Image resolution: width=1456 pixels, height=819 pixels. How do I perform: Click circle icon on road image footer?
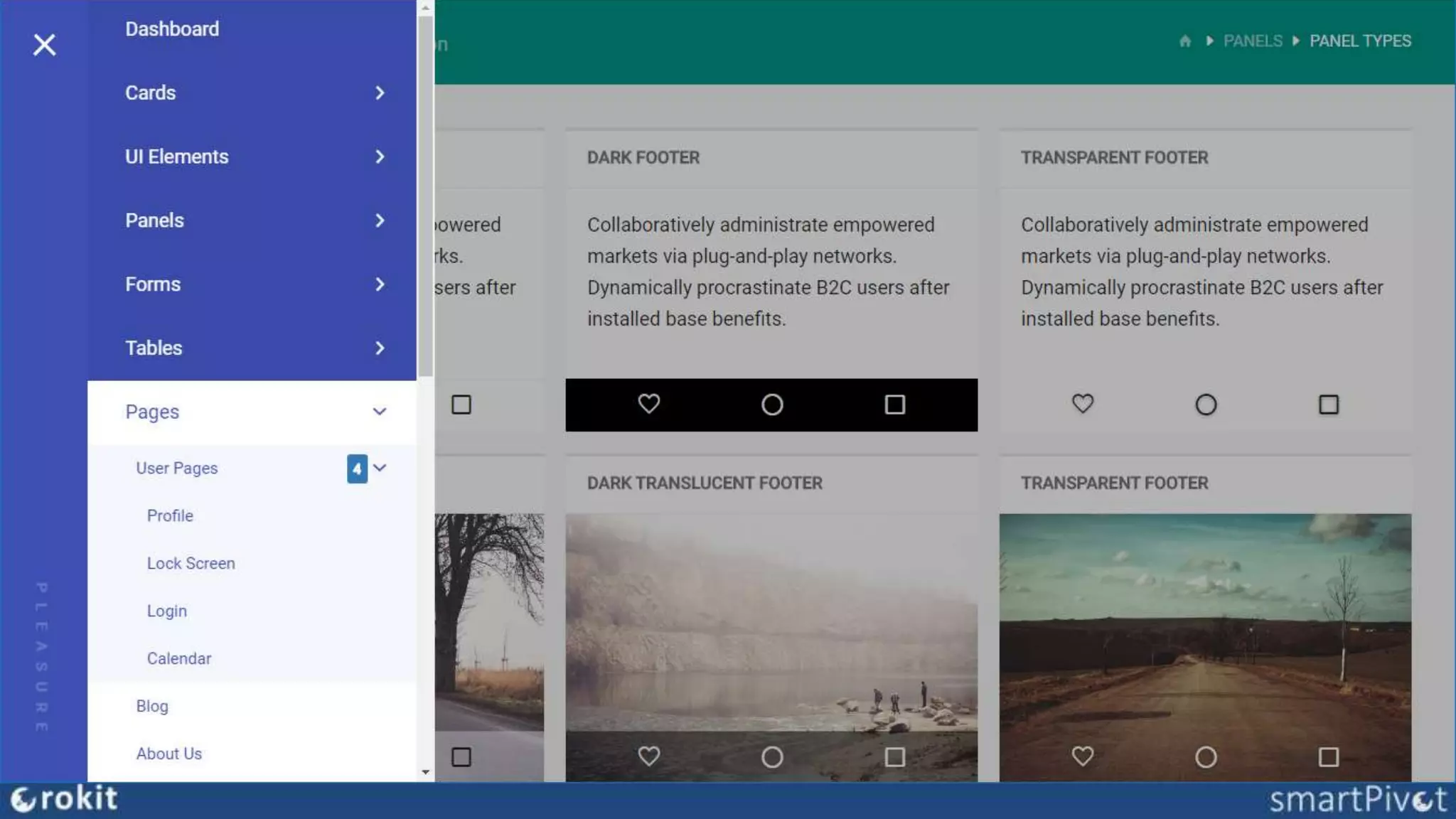1206,756
